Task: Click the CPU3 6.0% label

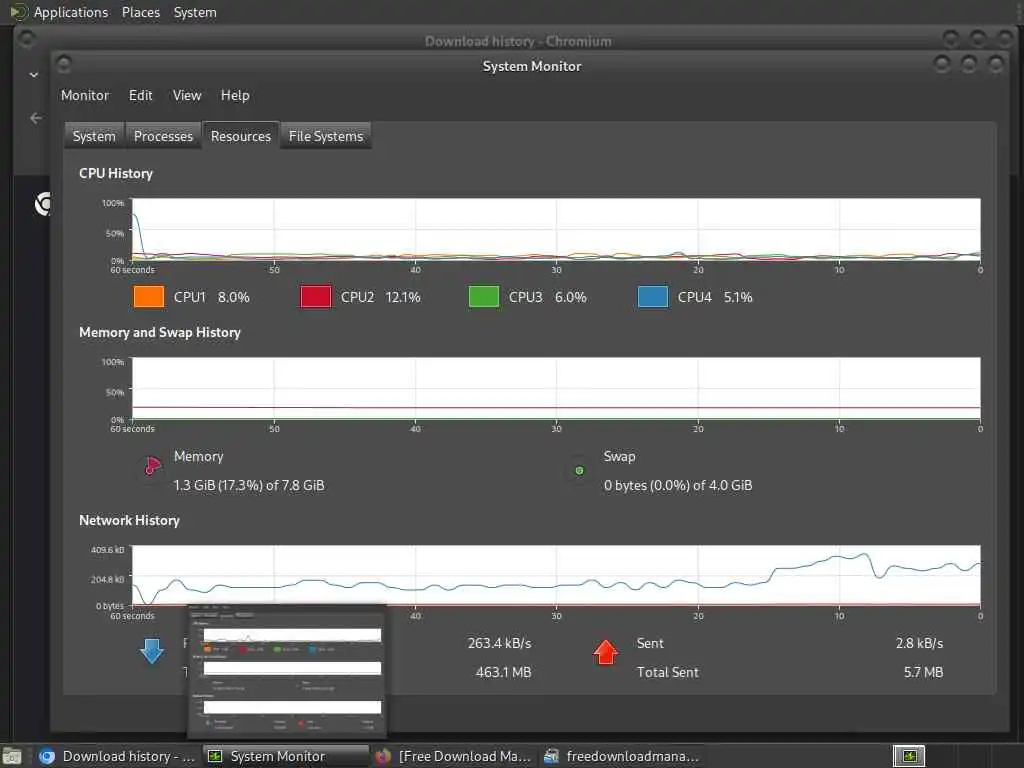Action: [x=547, y=297]
